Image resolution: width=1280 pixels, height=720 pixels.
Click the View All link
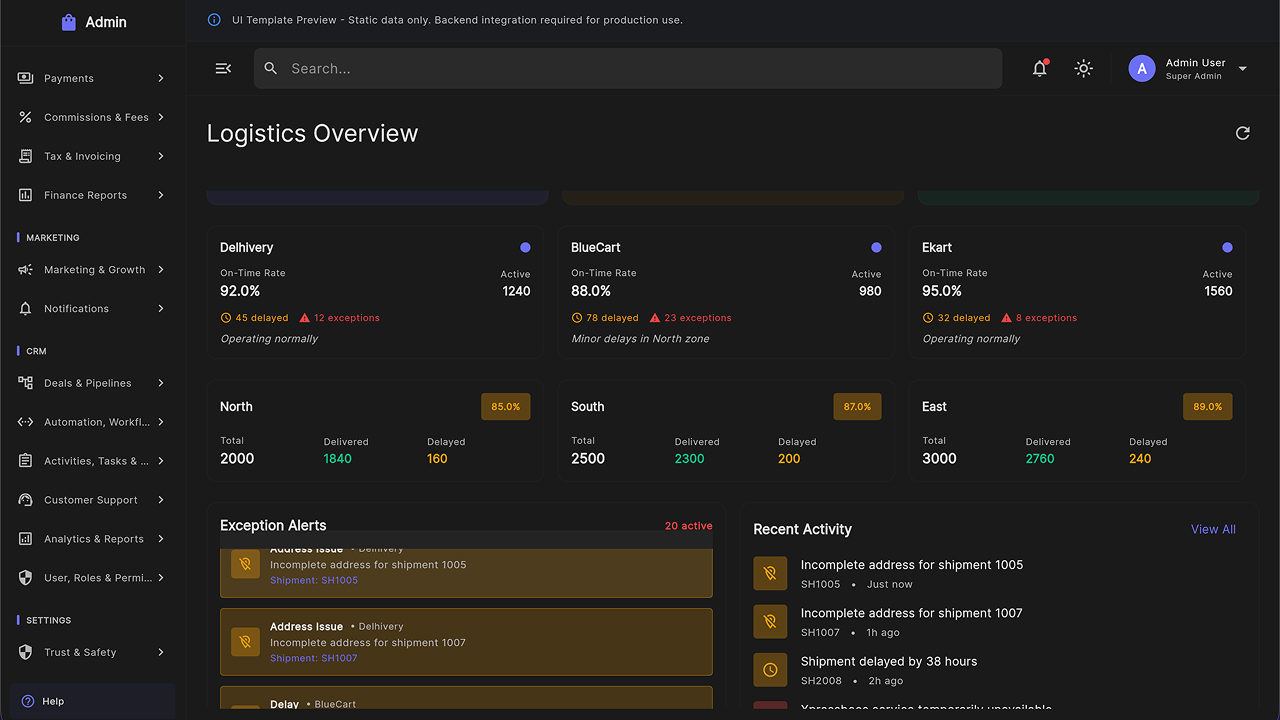tap(1213, 529)
